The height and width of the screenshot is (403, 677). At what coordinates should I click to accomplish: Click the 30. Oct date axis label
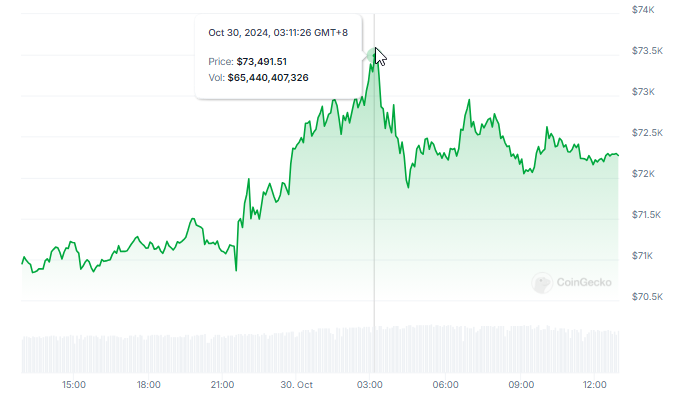point(297,385)
